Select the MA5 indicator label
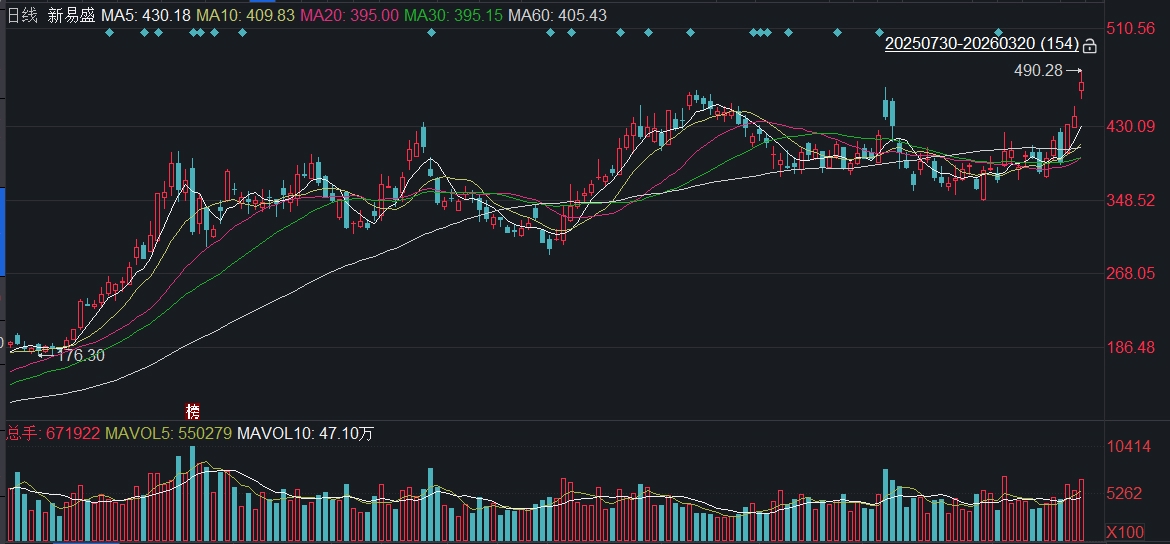This screenshot has height=544, width=1170. tap(145, 15)
